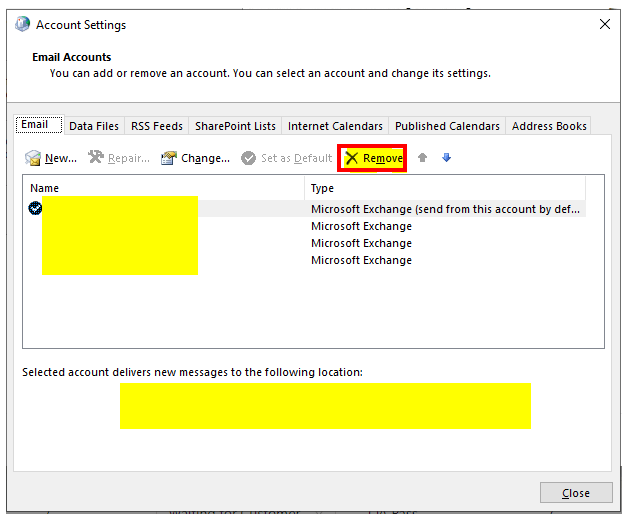Click the Repair... button label
627x522 pixels.
pos(129,158)
